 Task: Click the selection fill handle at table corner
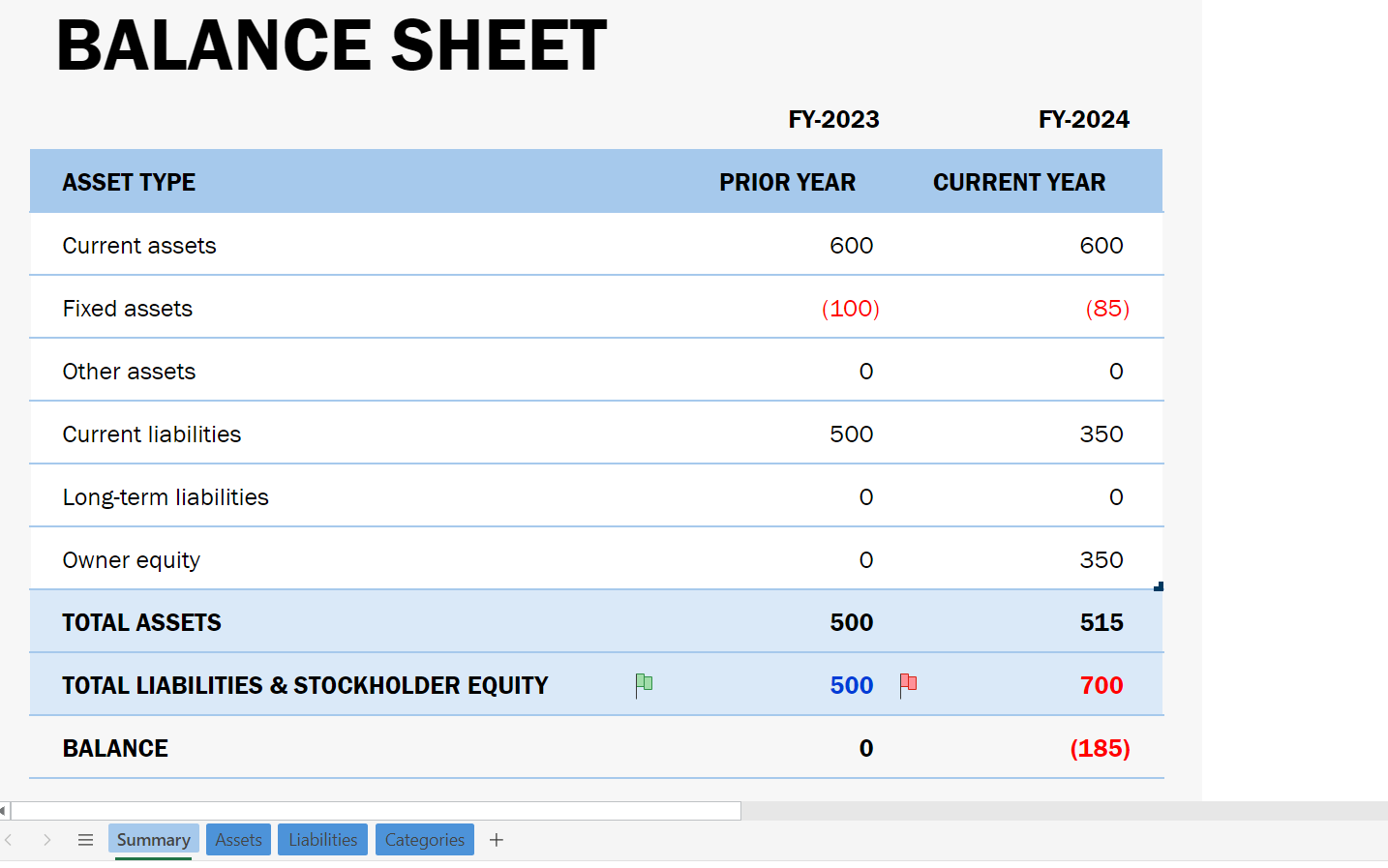point(1159,586)
